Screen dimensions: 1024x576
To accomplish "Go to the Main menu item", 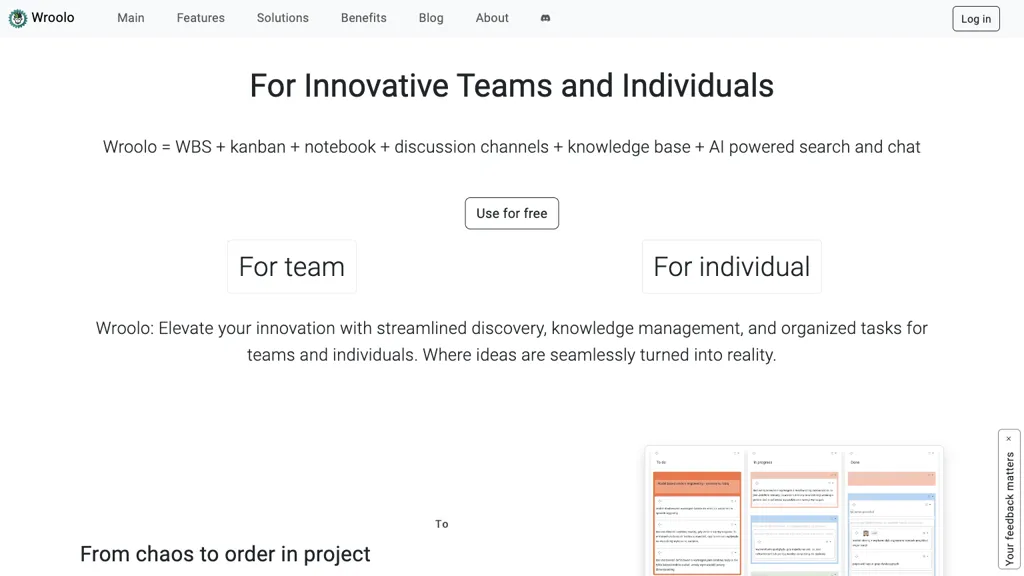I will (131, 18).
